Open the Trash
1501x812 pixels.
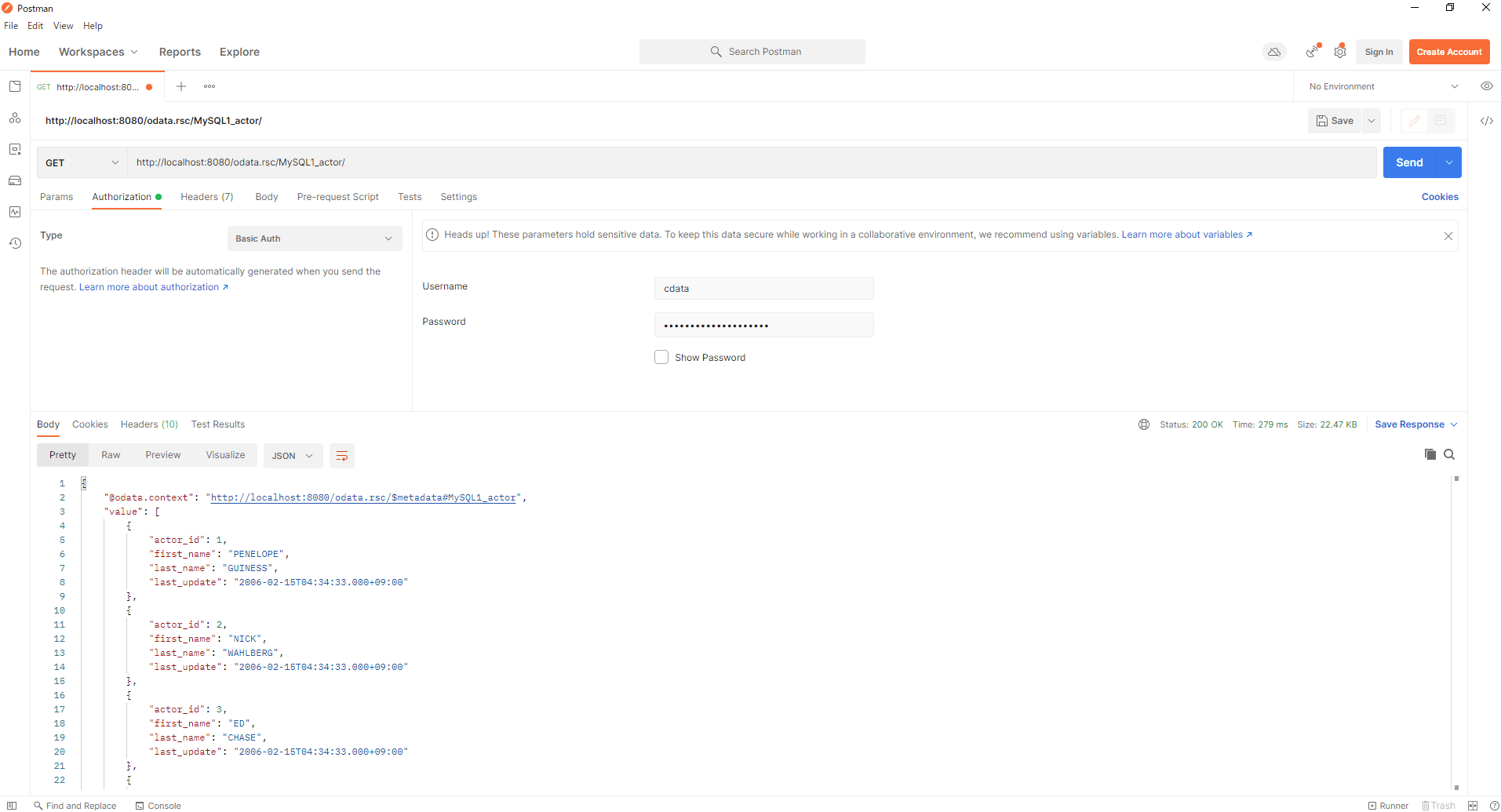(1438, 806)
